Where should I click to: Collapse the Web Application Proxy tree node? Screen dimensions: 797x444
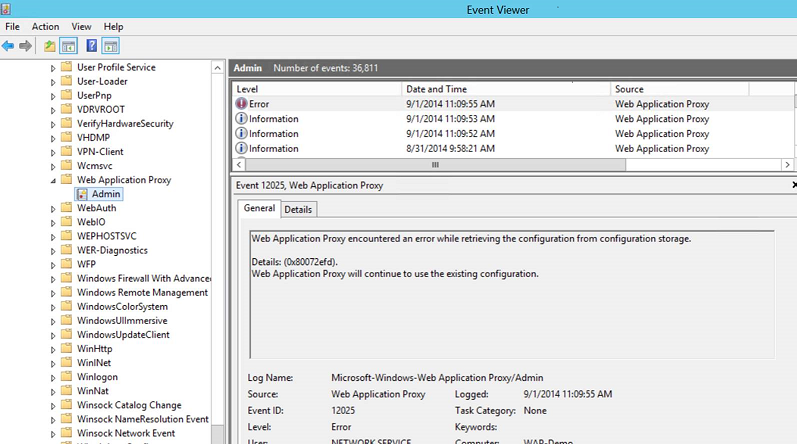pyautogui.click(x=53, y=180)
